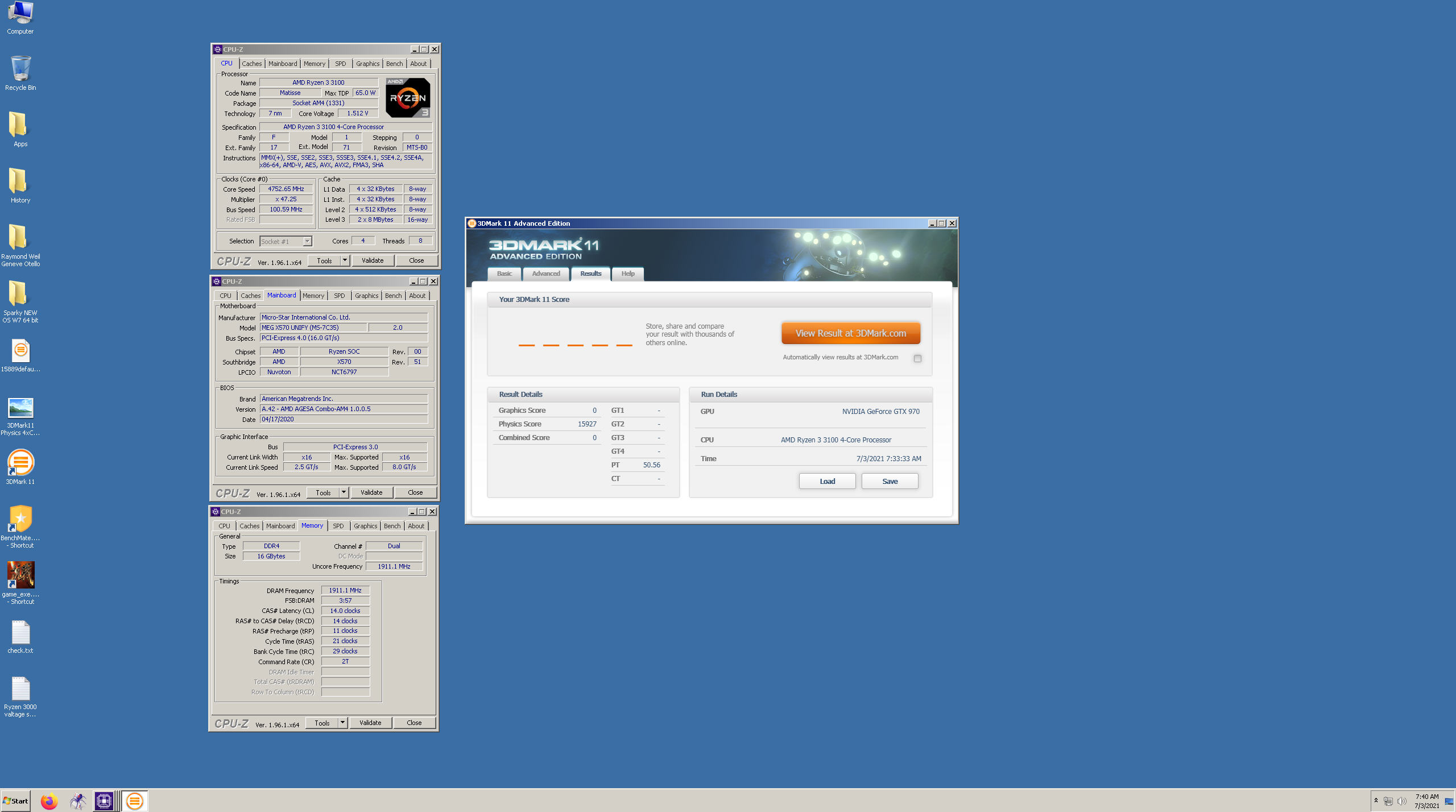Click the 3DMark 11 taskbar icon
Image resolution: width=1456 pixels, height=812 pixels.
[135, 801]
